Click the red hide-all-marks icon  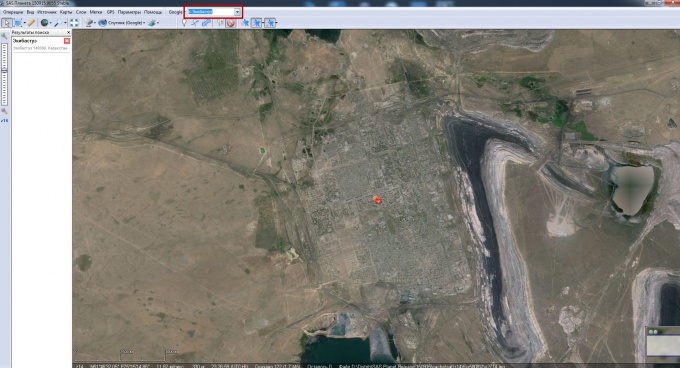coord(231,23)
